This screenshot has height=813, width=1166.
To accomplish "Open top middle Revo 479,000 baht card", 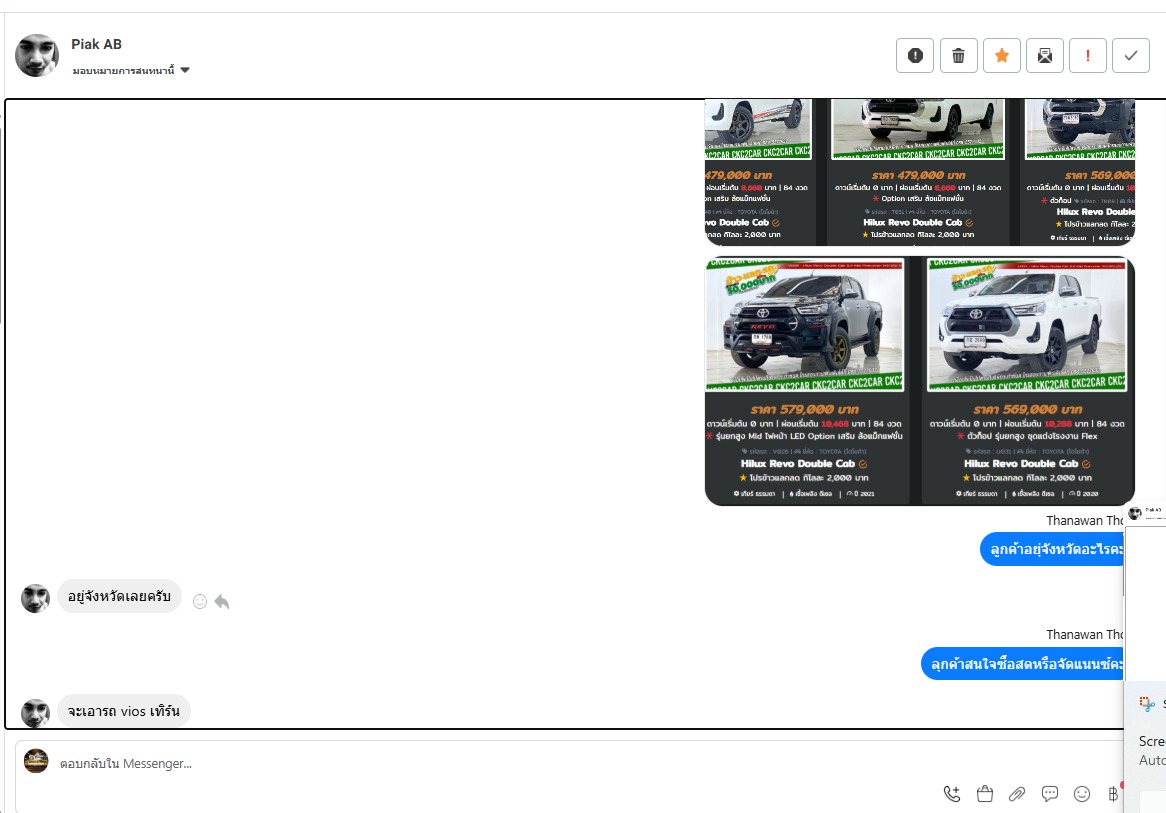I will click(918, 172).
